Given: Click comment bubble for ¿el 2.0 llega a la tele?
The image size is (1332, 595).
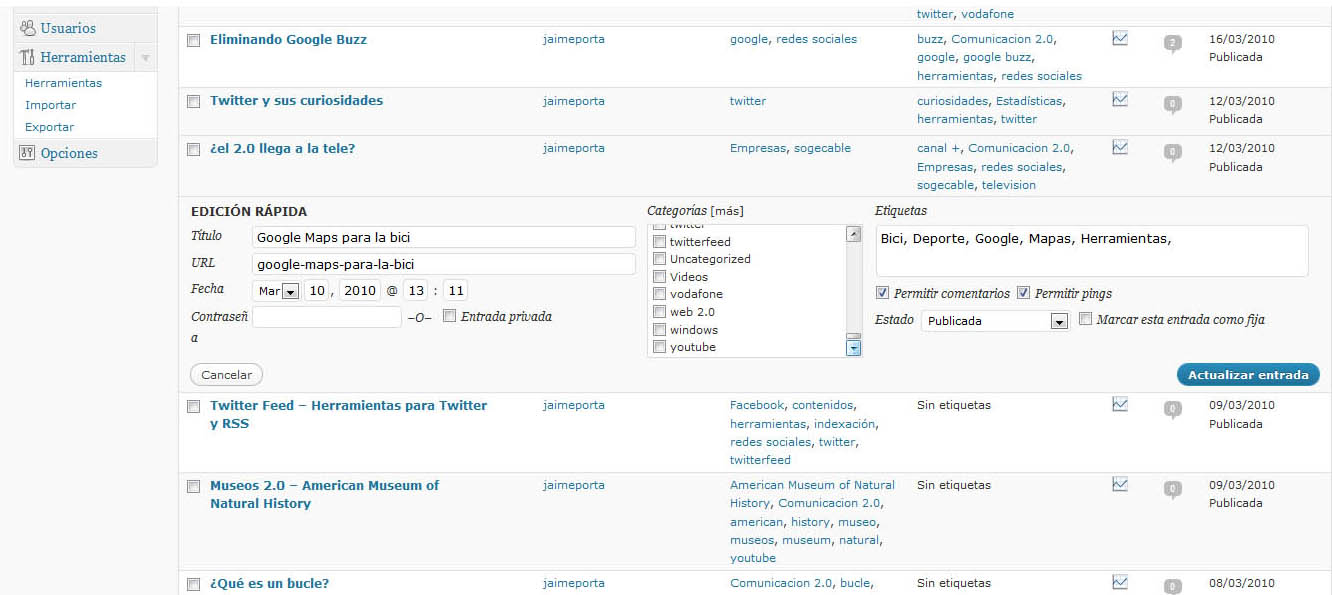Looking at the screenshot, I should (x=1173, y=152).
